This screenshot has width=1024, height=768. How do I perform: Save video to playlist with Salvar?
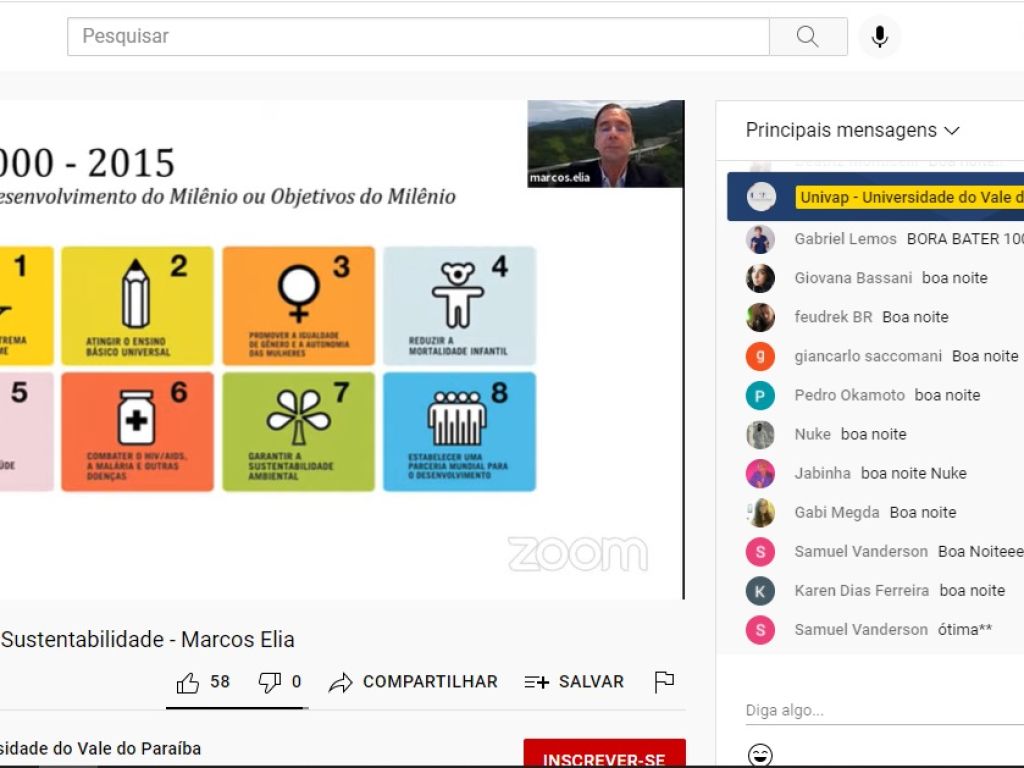[574, 682]
